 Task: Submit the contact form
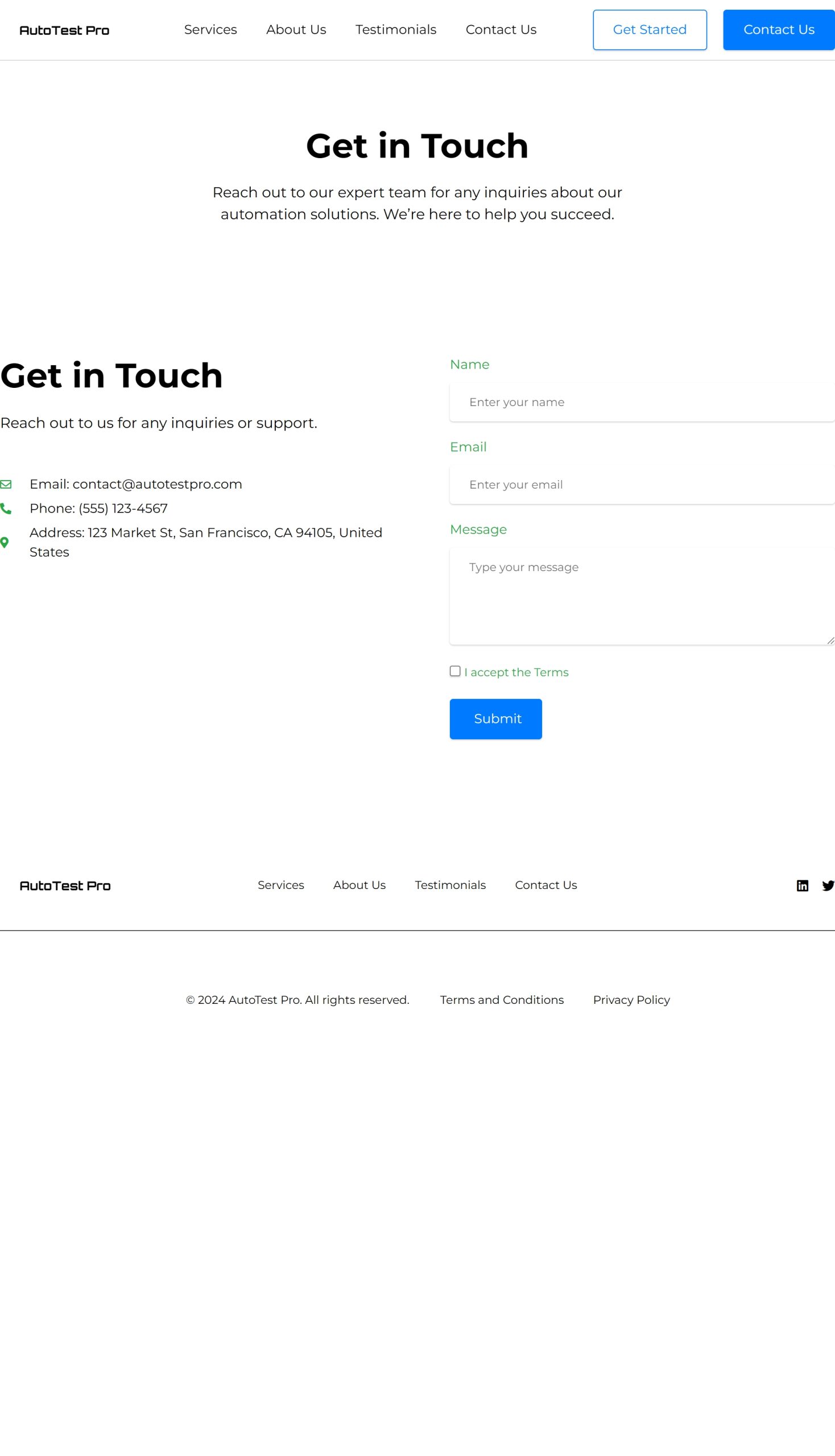495,718
